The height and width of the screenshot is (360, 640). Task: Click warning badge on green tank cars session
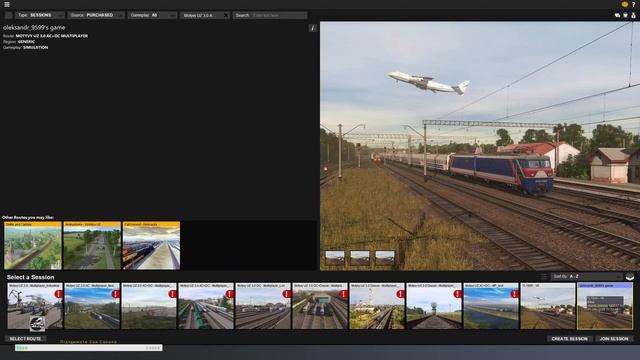click(229, 294)
